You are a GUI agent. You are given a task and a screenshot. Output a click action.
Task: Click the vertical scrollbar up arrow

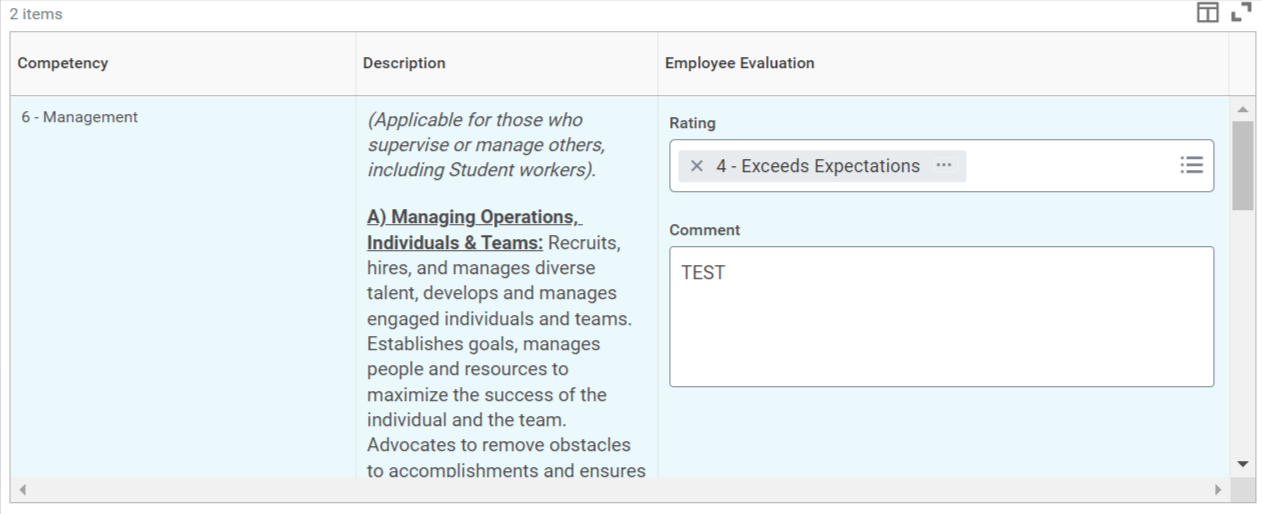[x=1243, y=108]
